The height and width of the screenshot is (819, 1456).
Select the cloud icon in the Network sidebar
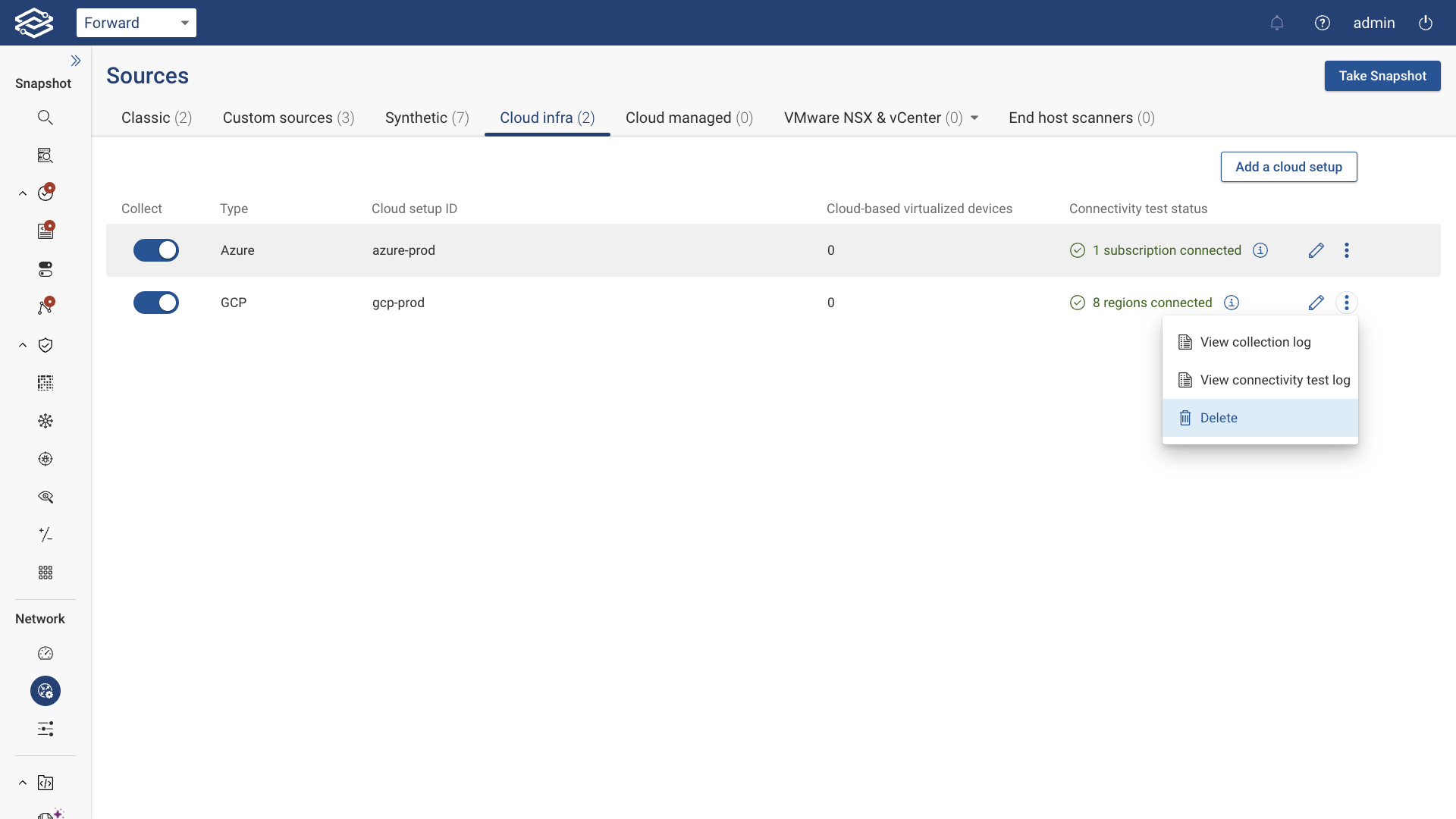45,691
